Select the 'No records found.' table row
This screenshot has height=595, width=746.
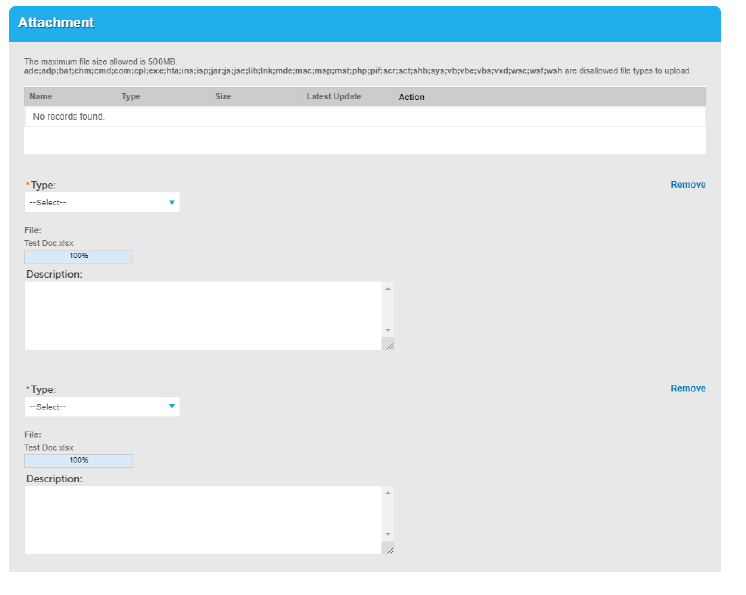pyautogui.click(x=365, y=117)
